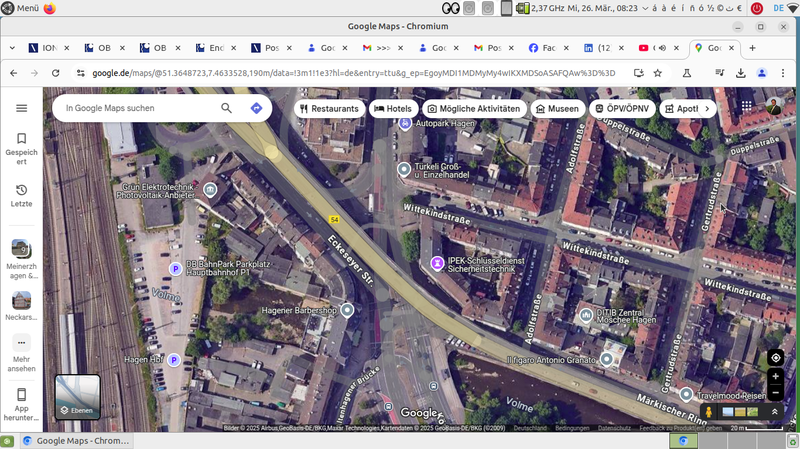
Task: Toggle the Ebenen map layer thumbnail
Action: [x=77, y=397]
